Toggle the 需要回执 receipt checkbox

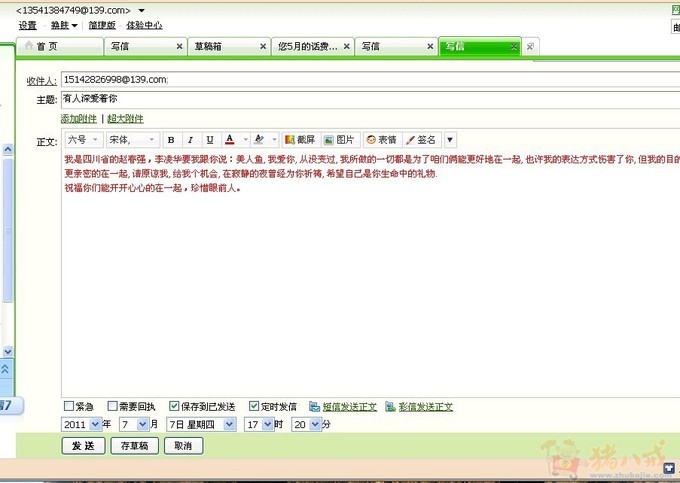click(112, 406)
